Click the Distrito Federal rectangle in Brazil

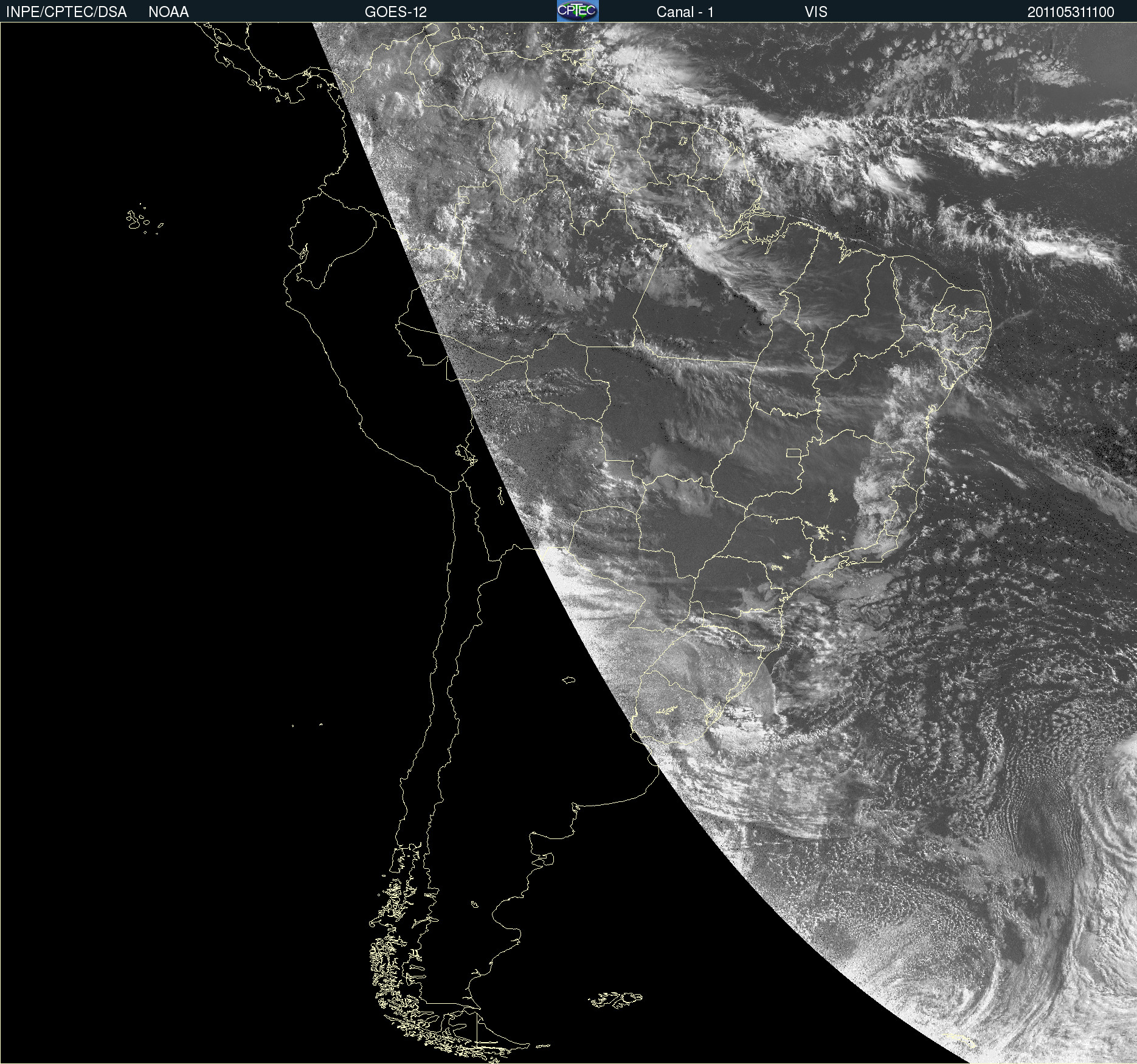coord(793,452)
